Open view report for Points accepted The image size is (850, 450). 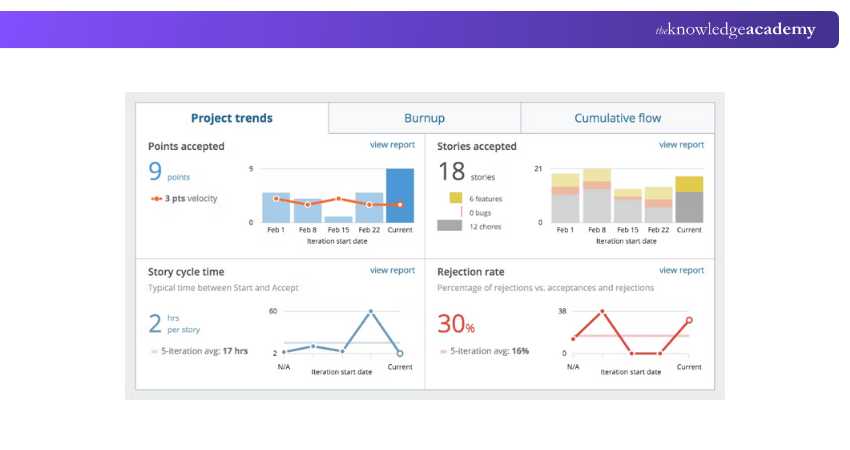tap(392, 145)
